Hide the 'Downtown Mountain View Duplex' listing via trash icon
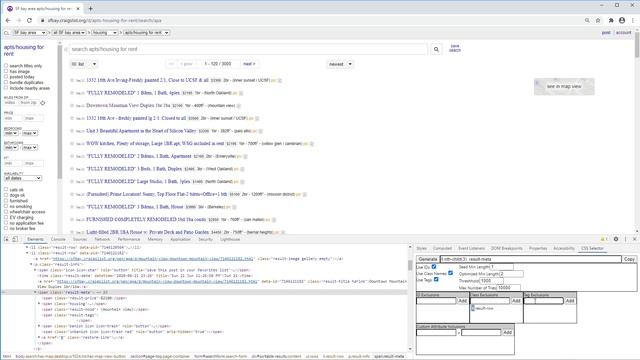 pos(239,106)
